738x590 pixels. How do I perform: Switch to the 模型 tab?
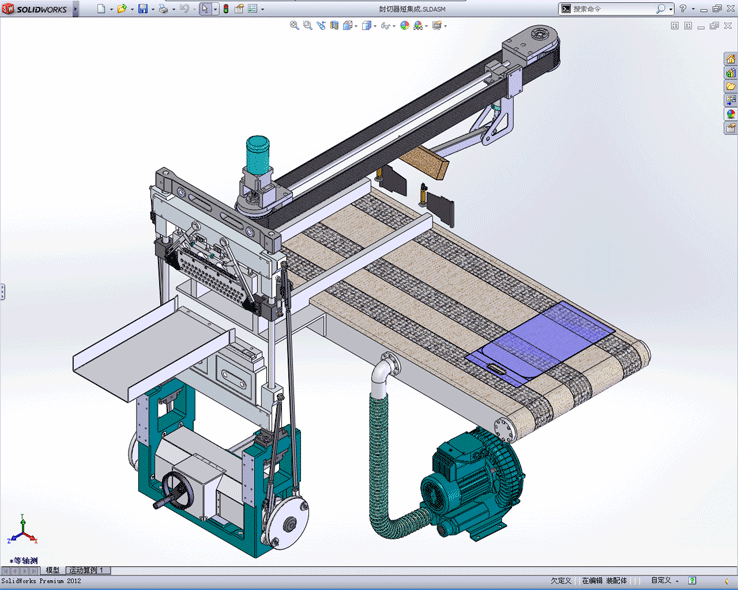point(54,570)
